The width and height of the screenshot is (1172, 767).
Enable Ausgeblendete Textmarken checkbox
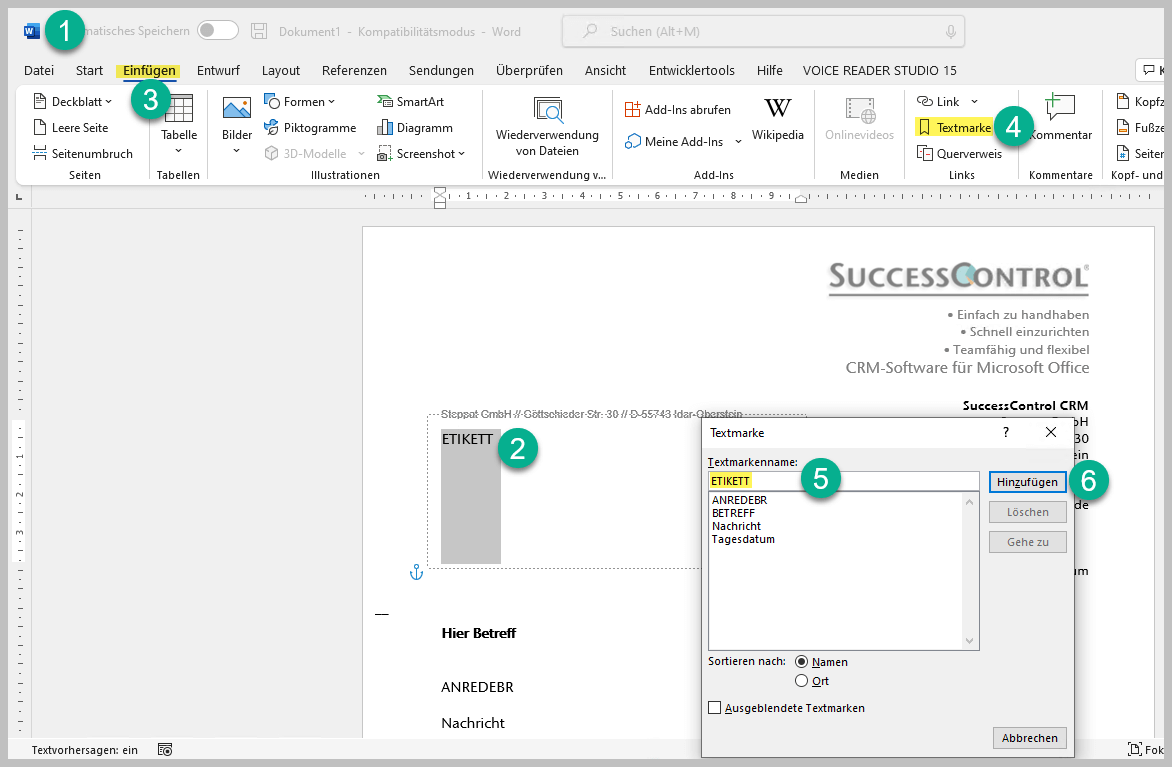[x=714, y=708]
